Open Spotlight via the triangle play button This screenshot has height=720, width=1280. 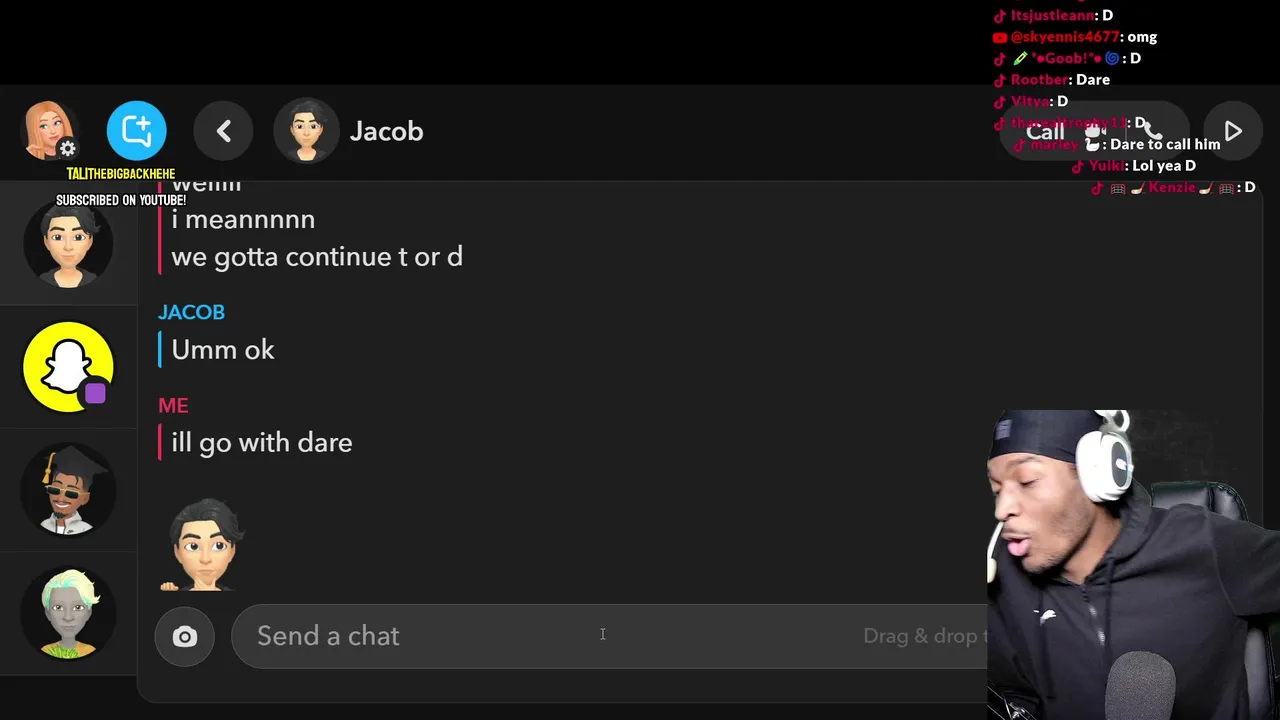pos(1233,131)
